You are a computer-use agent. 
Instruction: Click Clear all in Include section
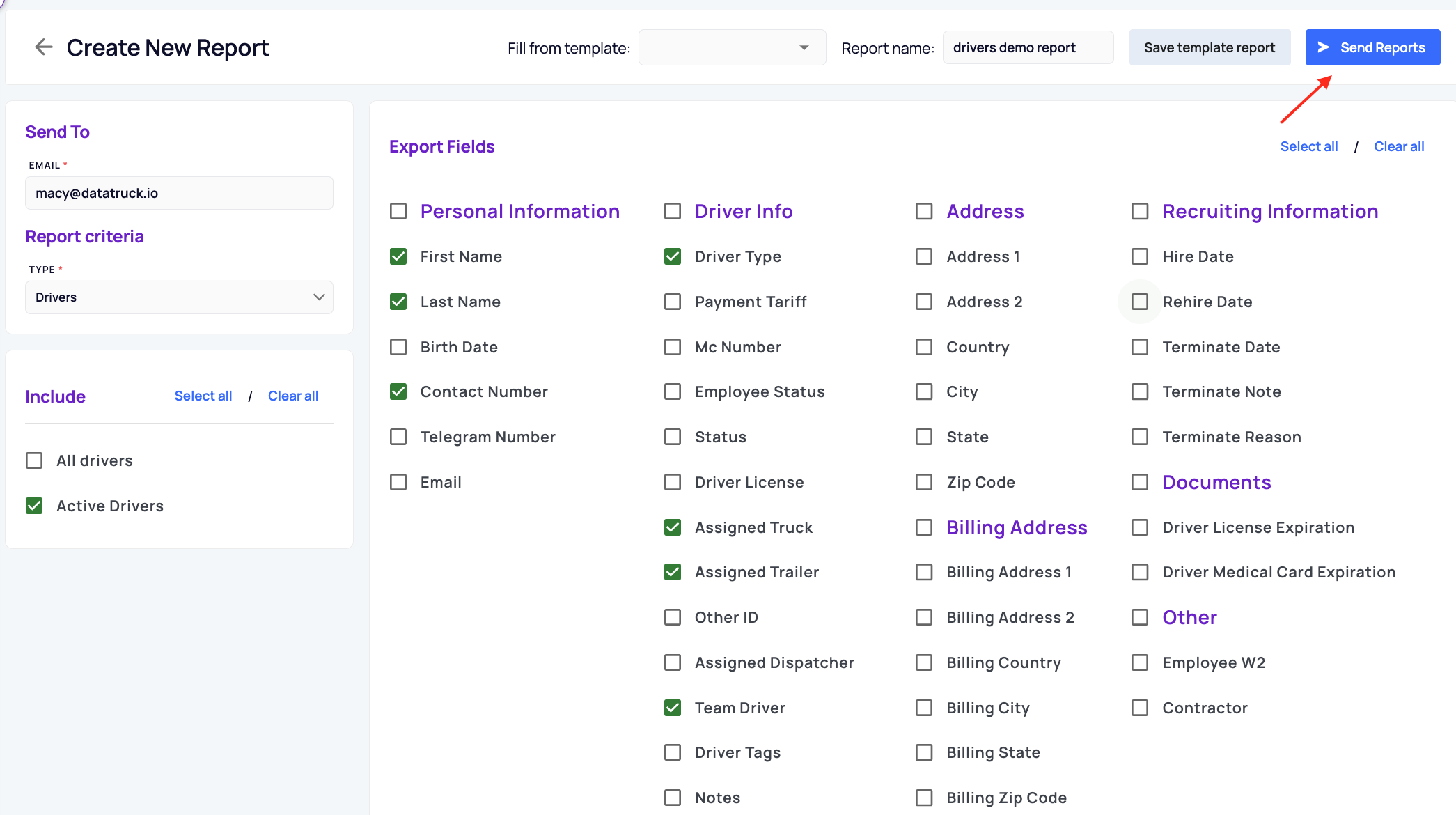point(293,396)
